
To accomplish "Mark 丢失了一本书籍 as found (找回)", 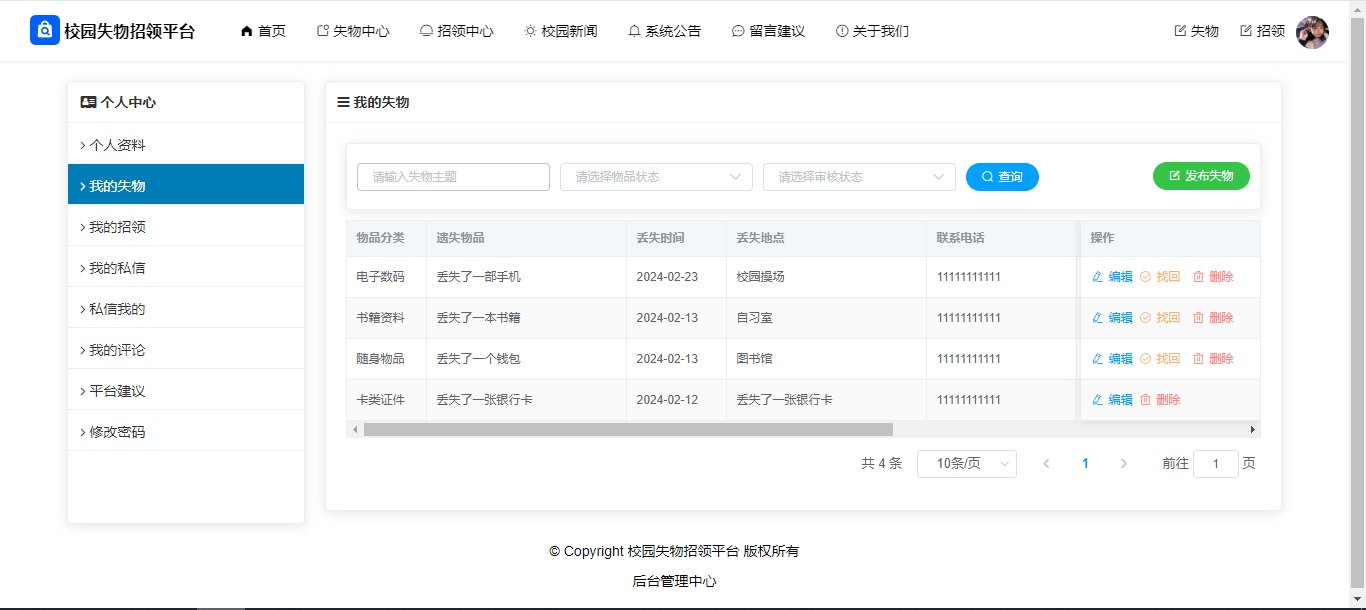I will [1160, 318].
